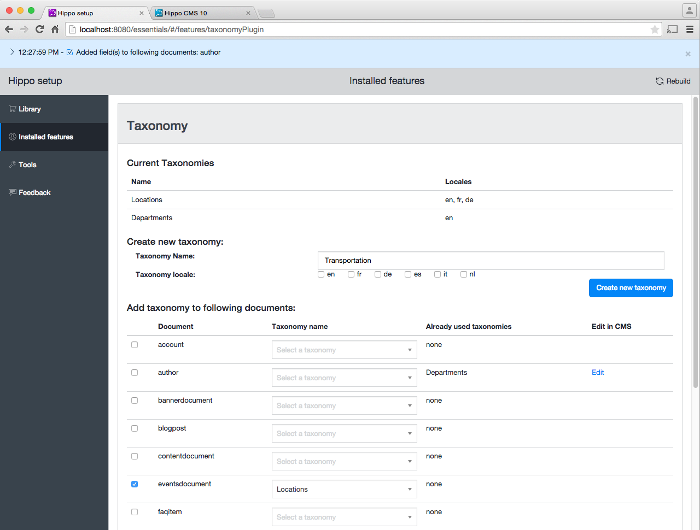Check the blogpost document checkbox
Screen dimensions: 700x530
(134, 428)
